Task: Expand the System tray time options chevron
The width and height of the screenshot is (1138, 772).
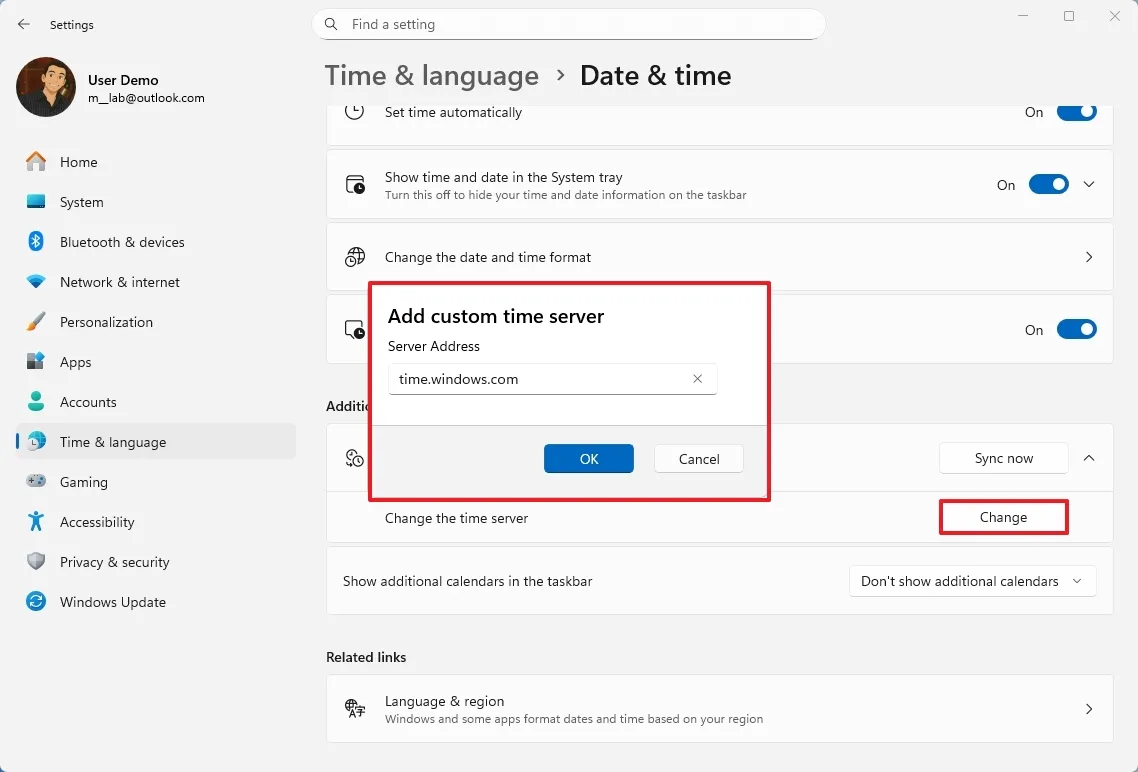Action: coord(1089,185)
